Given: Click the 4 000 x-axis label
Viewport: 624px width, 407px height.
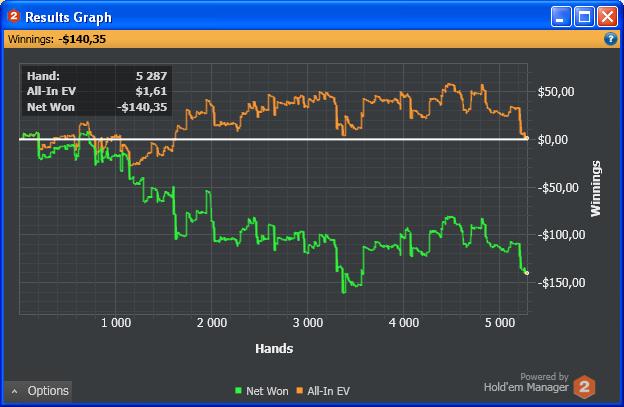Looking at the screenshot, I should [x=404, y=323].
